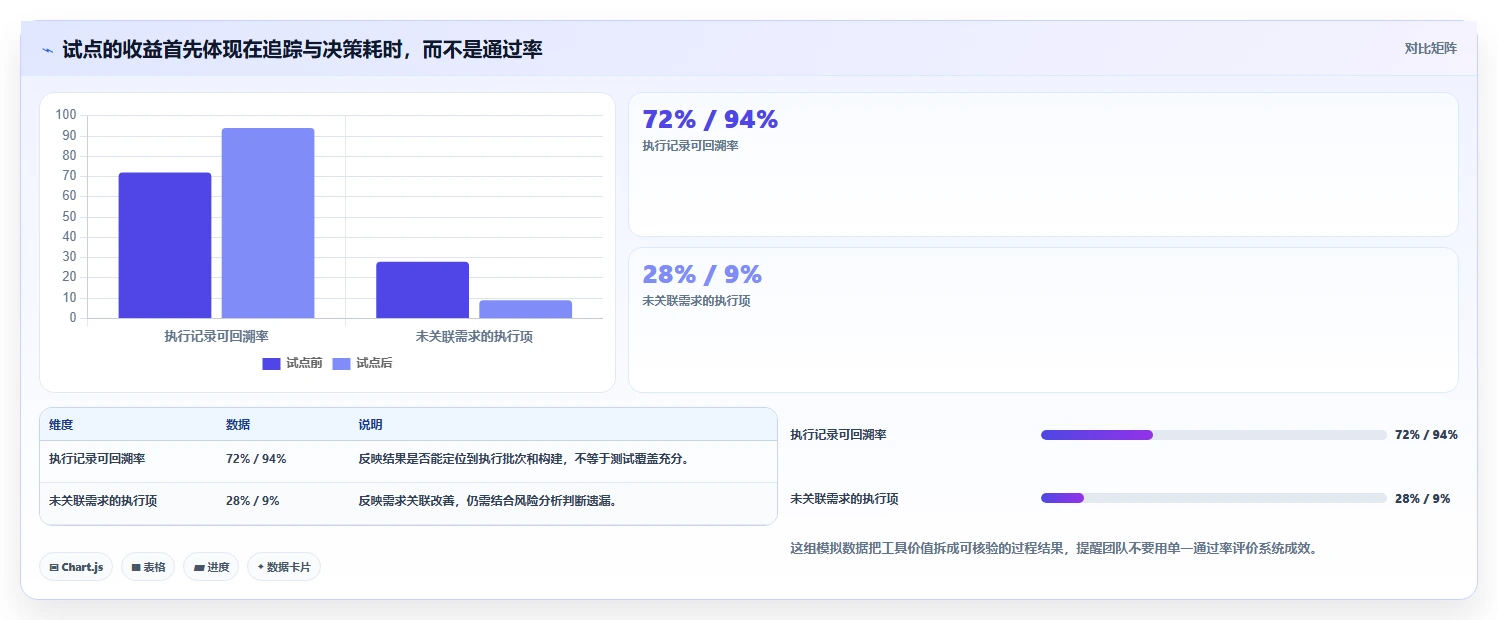Click the 说明 table column header
This screenshot has width=1498, height=620.
(370, 425)
